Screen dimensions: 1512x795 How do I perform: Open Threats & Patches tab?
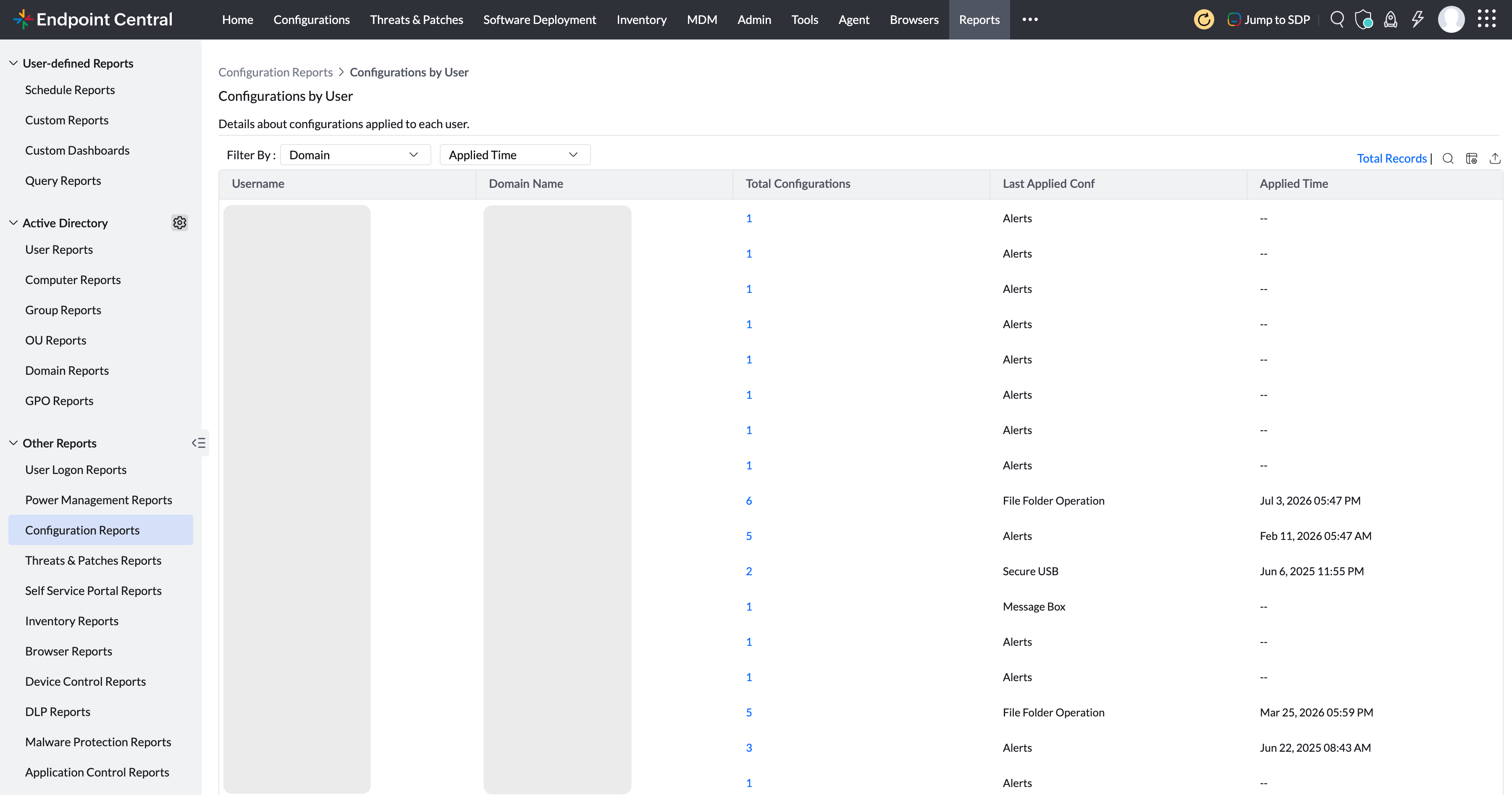click(x=416, y=19)
